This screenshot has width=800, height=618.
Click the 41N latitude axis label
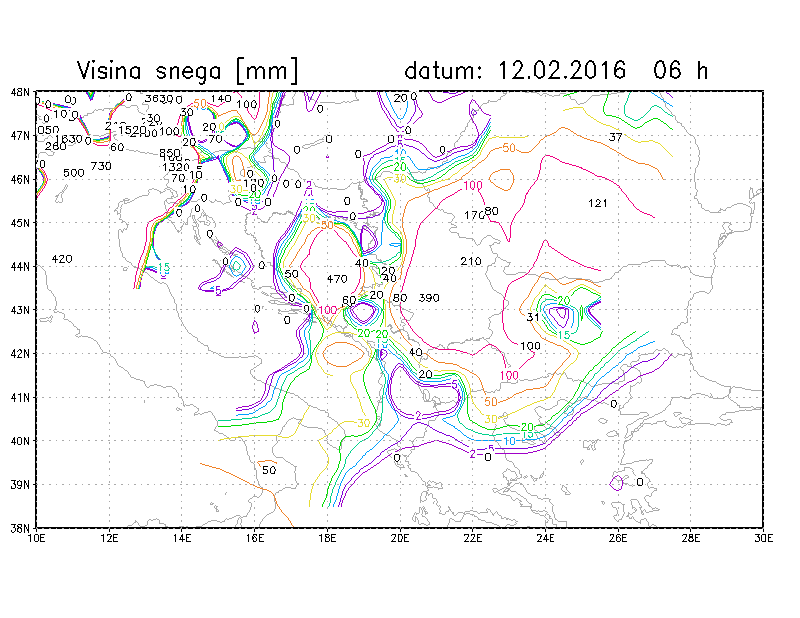tap(20, 397)
